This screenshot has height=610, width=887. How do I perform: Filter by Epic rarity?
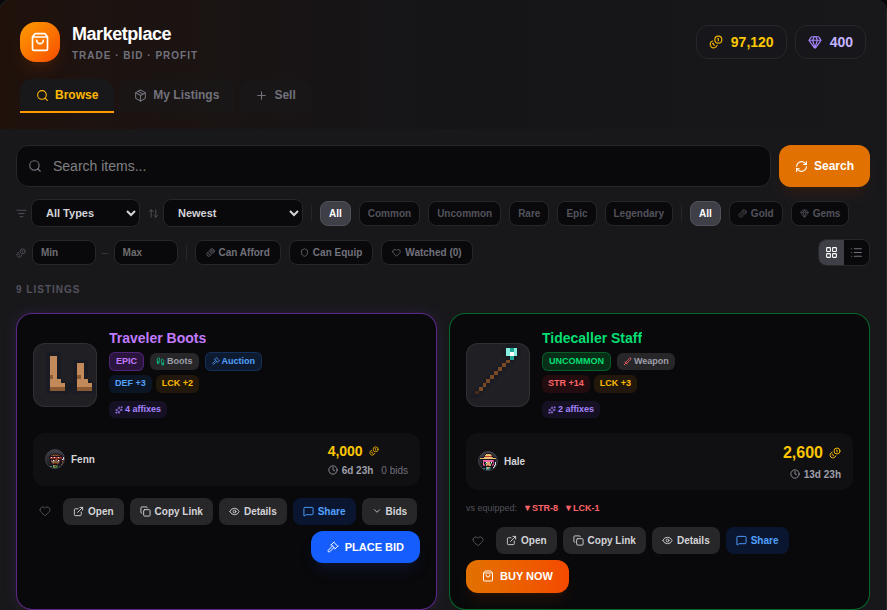coord(576,213)
